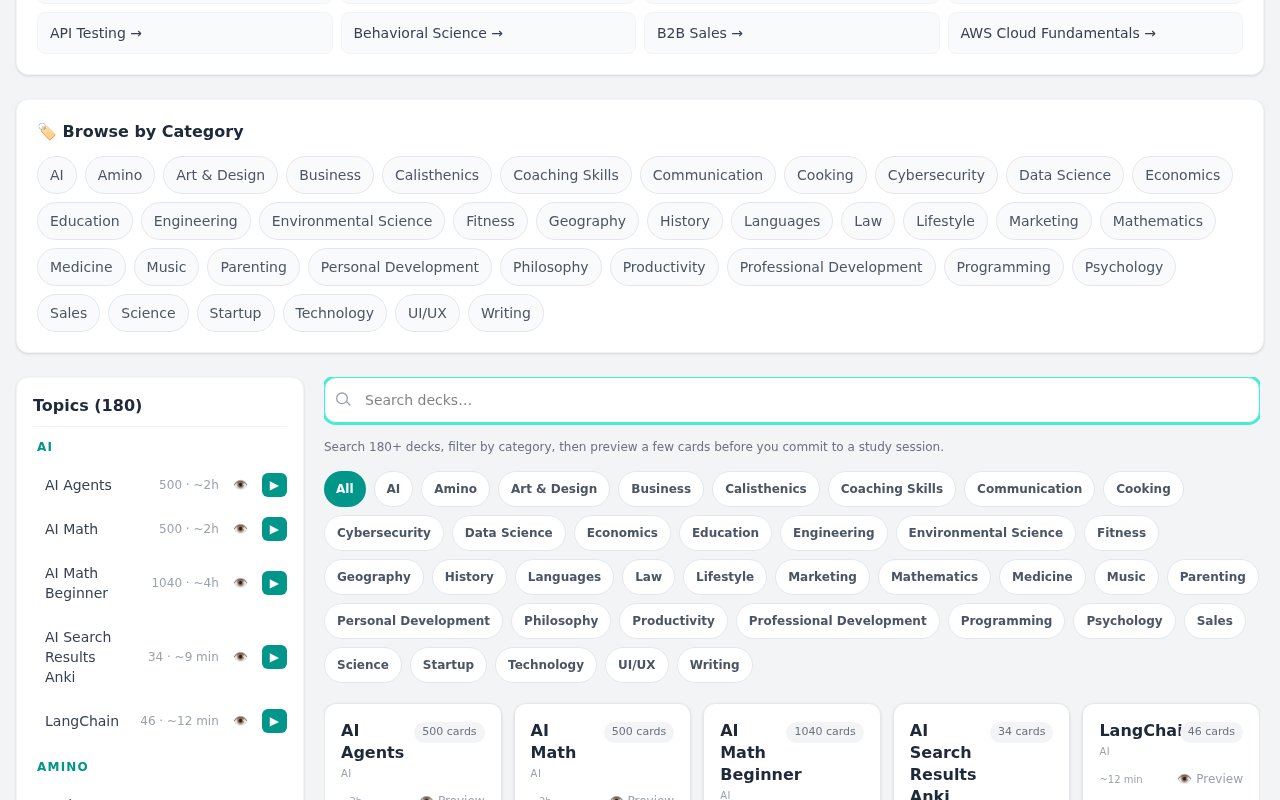Play the AI Search Results Anki deck
Screen dimensions: 1280x800
tap(274, 657)
